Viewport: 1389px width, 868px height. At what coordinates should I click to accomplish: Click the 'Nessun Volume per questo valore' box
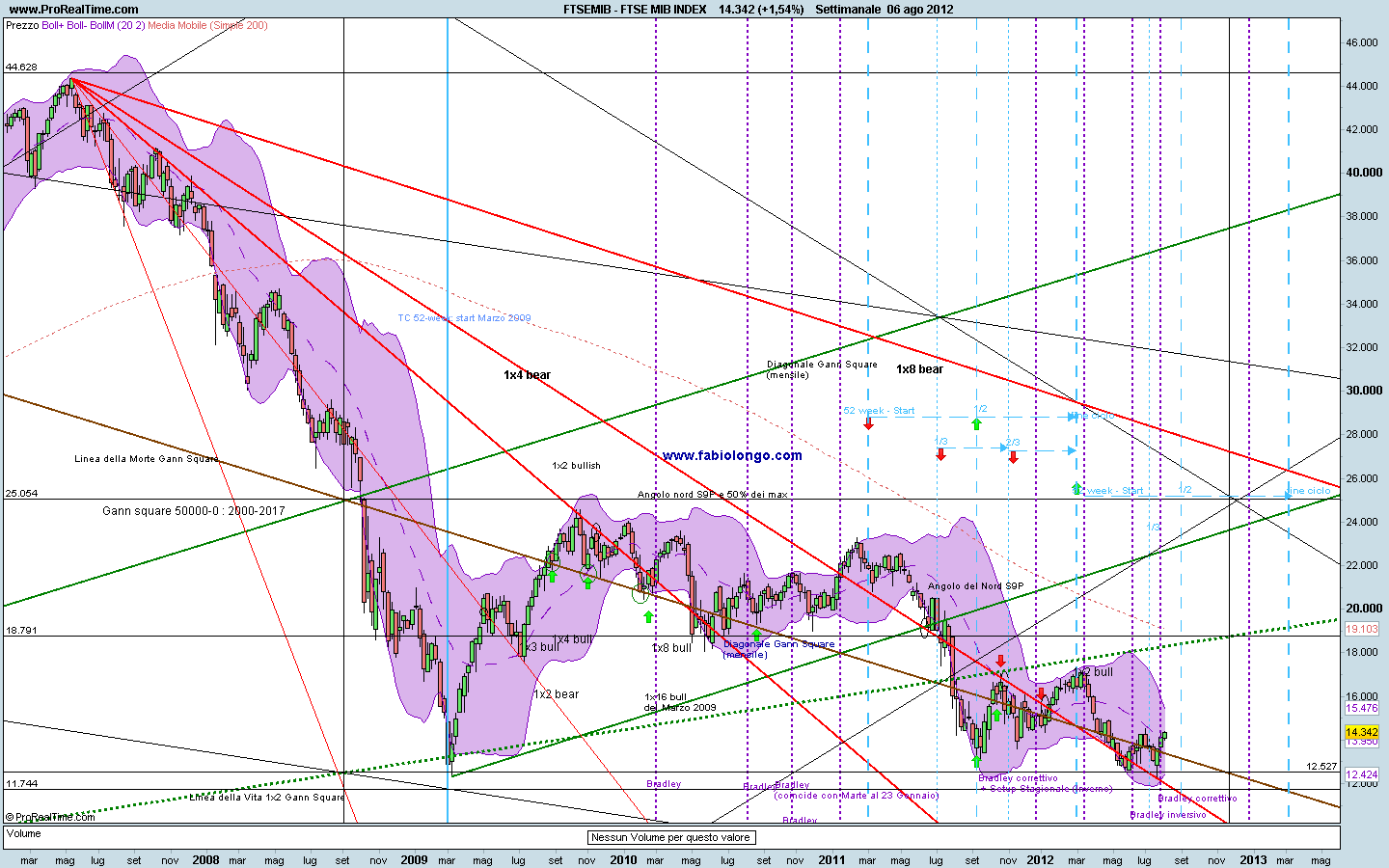coord(670,837)
